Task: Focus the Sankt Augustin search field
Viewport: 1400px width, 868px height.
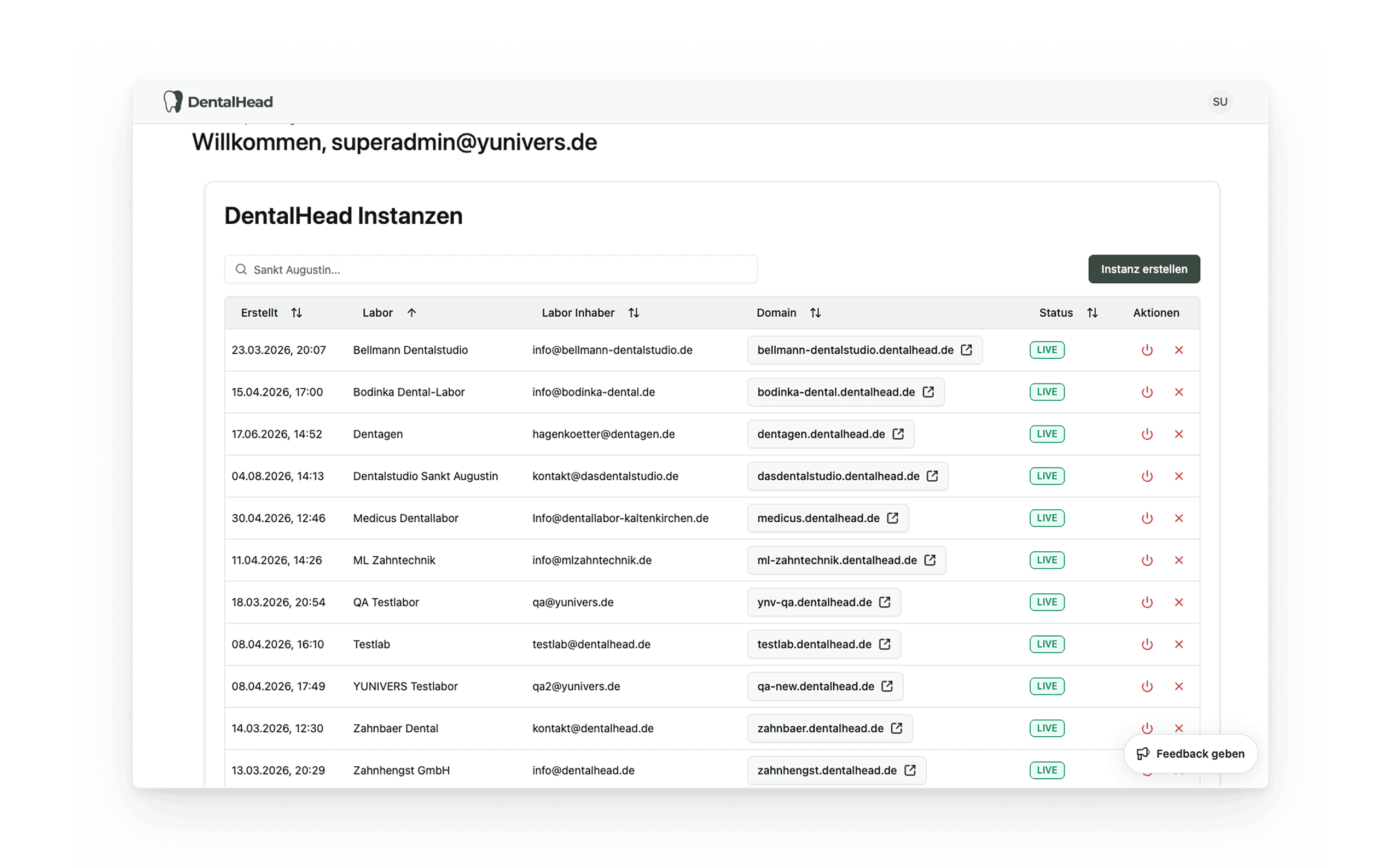Action: [x=490, y=269]
